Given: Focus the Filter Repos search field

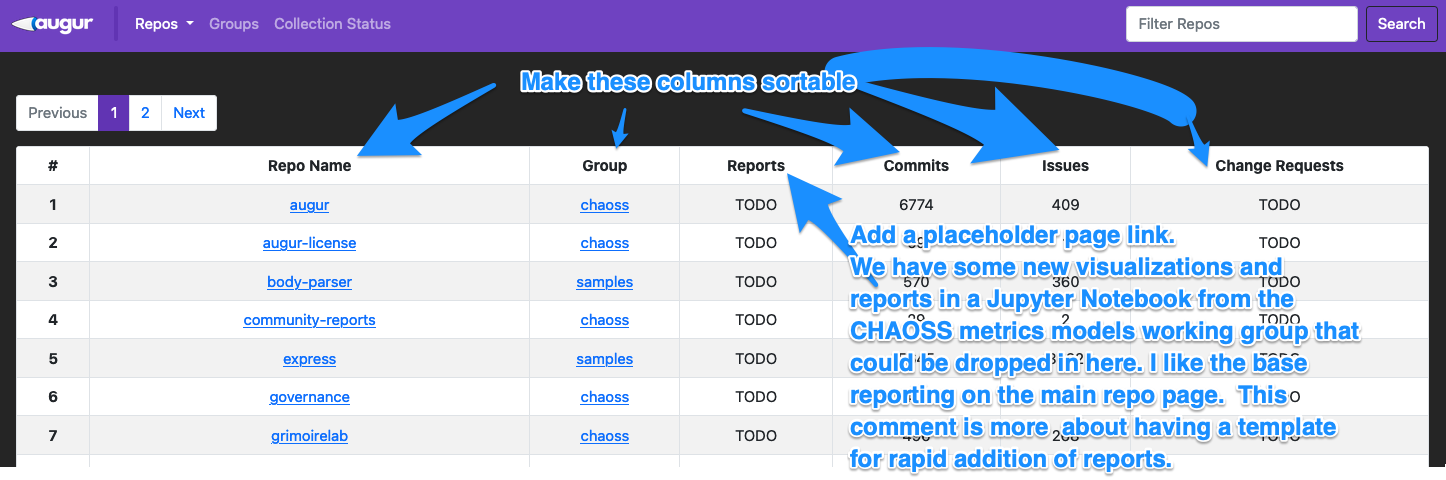Looking at the screenshot, I should [1242, 24].
